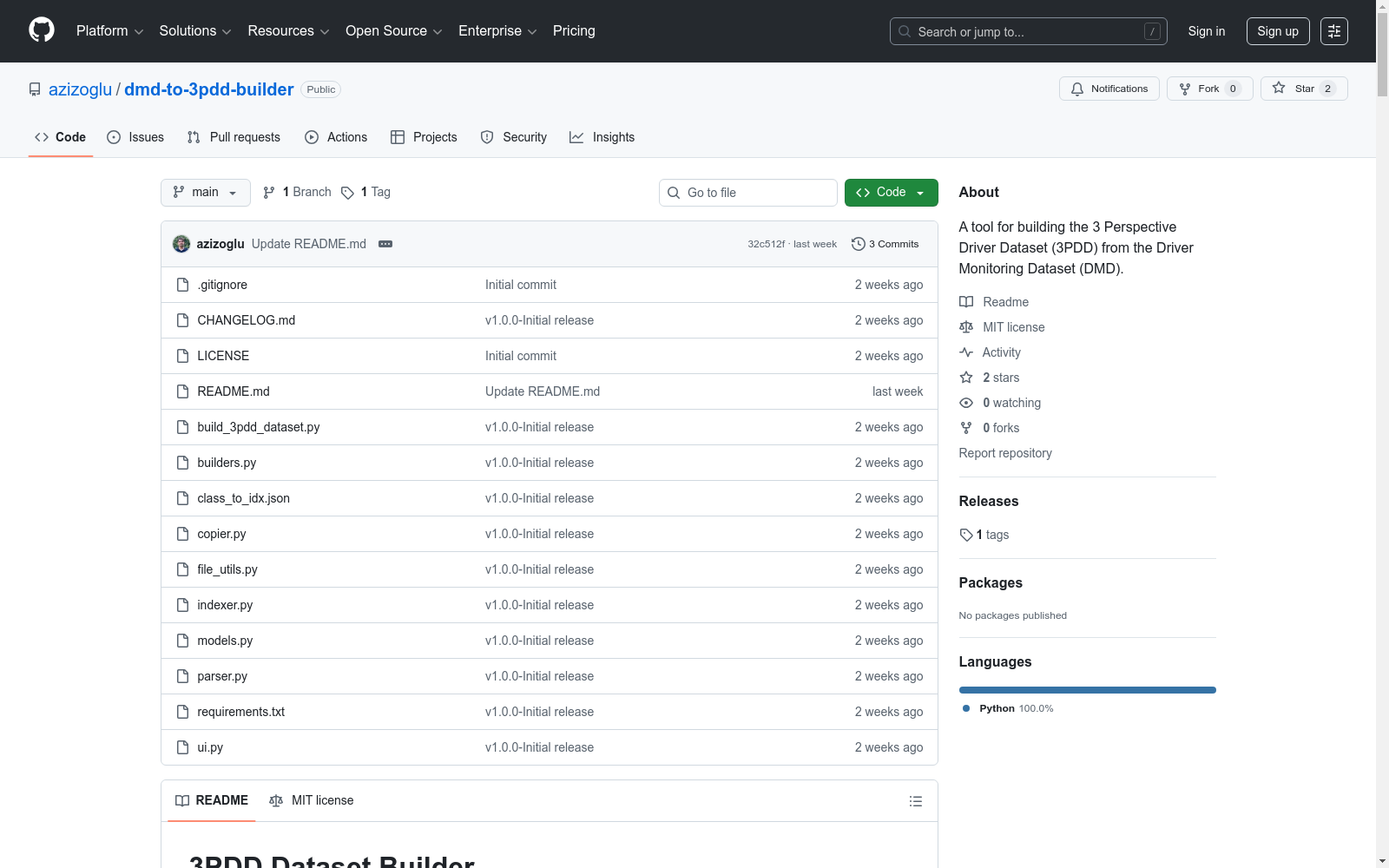The height and width of the screenshot is (868, 1389).
Task: Open the builders.py file
Action: [x=227, y=463]
